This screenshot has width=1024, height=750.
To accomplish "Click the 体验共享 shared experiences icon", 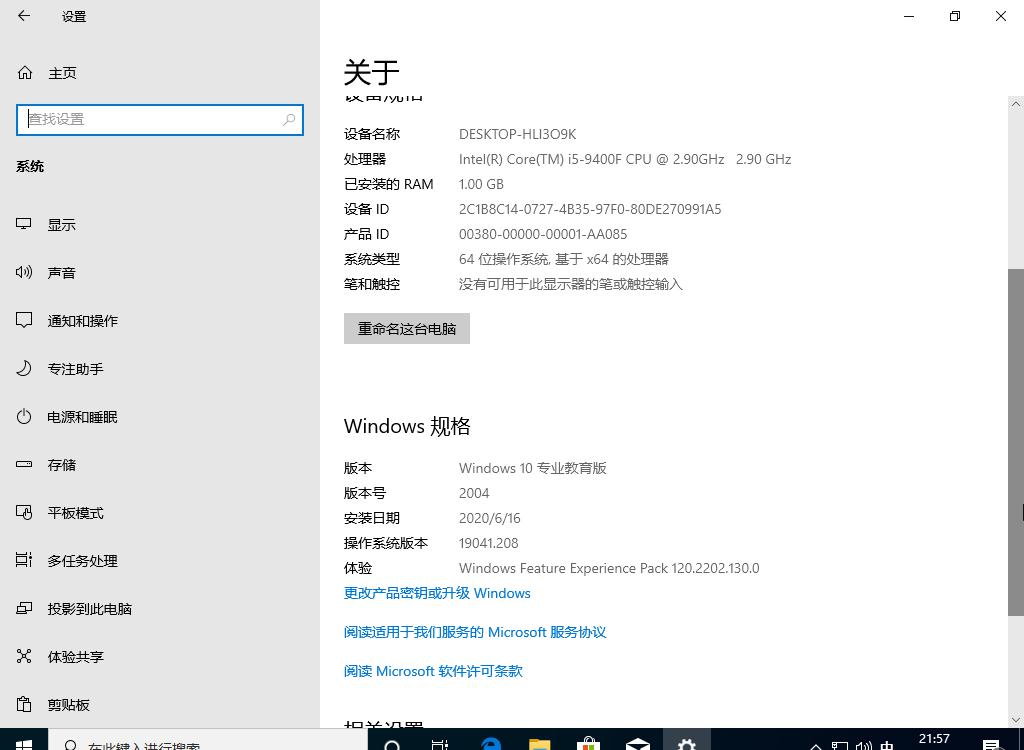I will point(24,656).
